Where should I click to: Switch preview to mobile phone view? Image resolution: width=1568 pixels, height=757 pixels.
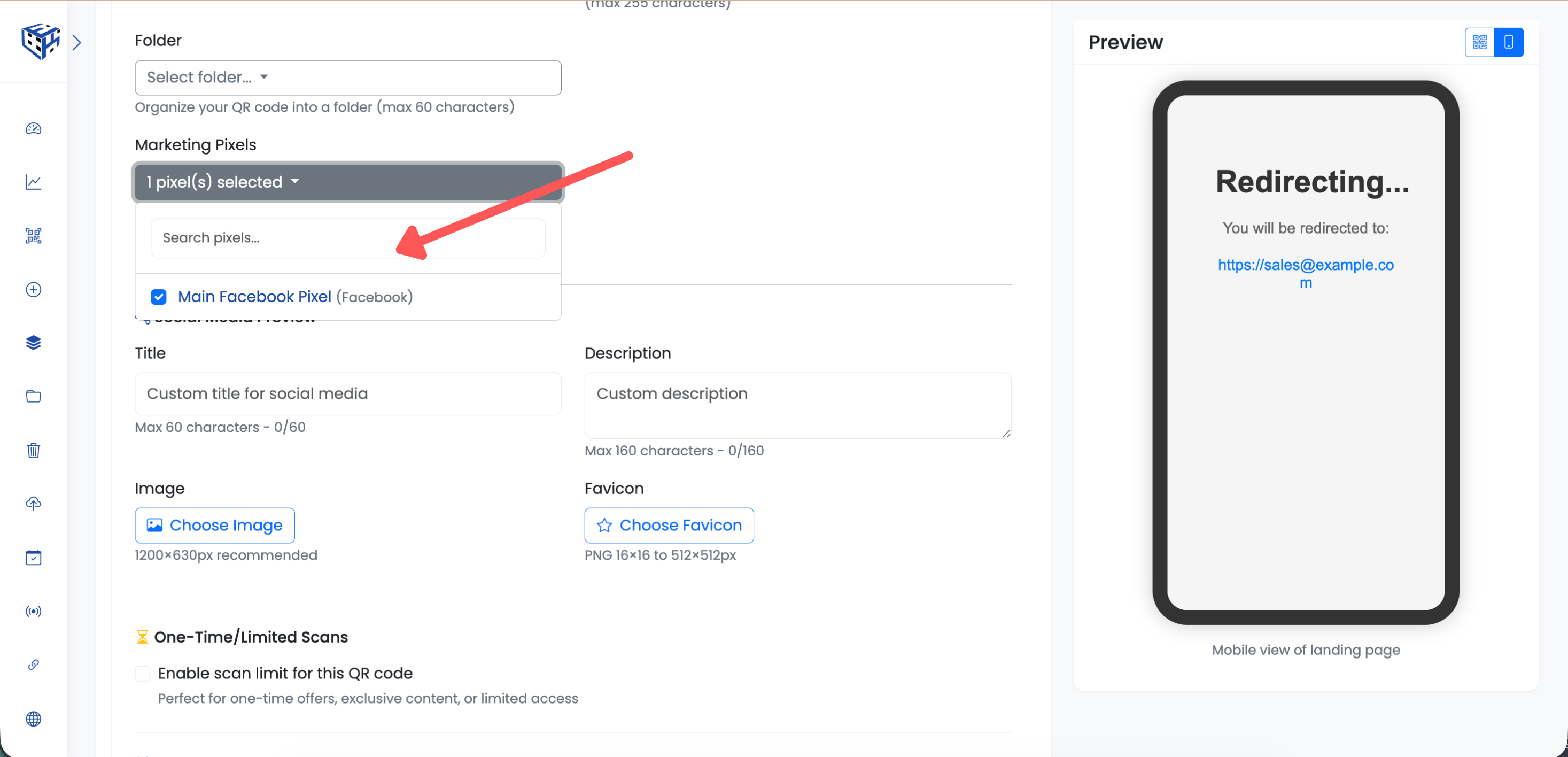[1508, 42]
